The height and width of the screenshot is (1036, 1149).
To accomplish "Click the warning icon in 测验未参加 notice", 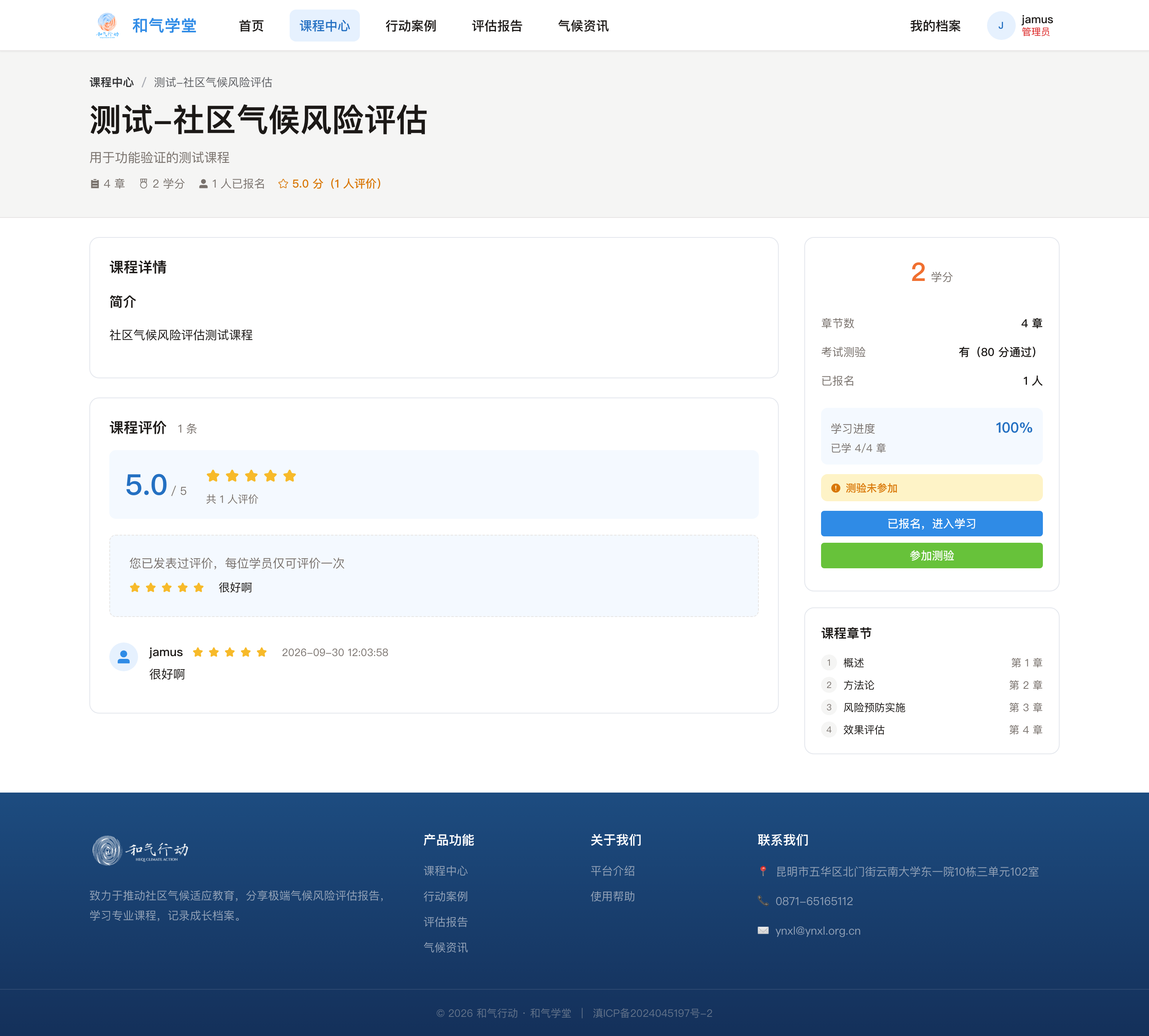I will (x=835, y=488).
